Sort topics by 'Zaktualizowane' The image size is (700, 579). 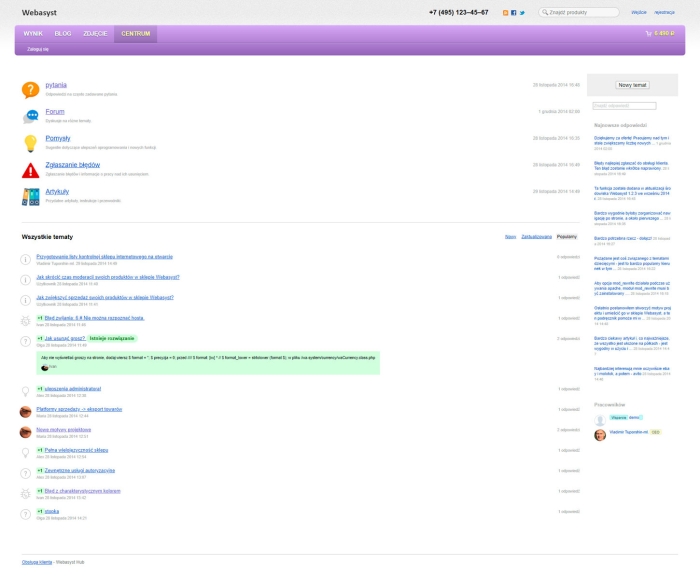(x=536, y=237)
